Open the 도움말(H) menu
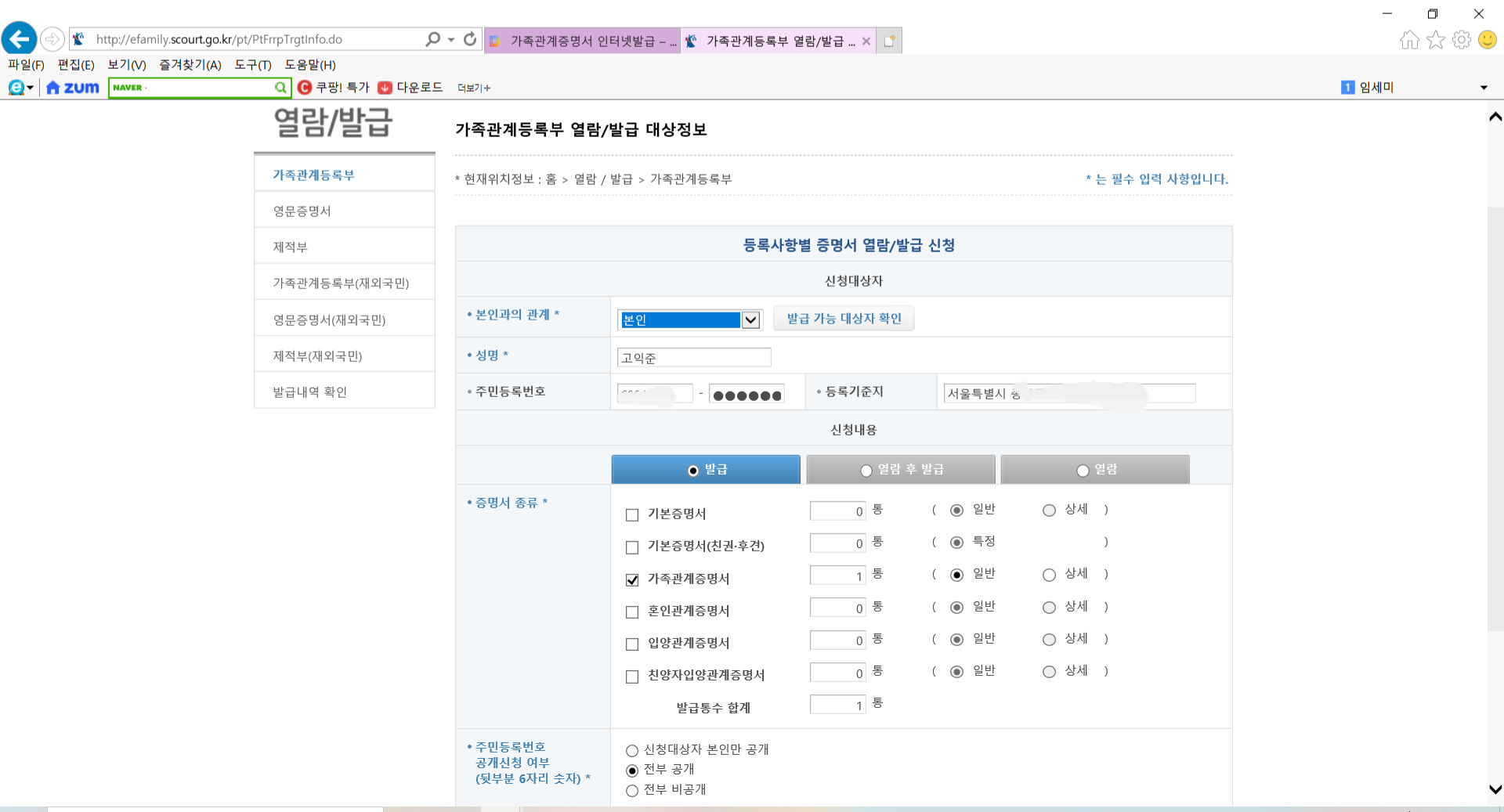 (310, 65)
